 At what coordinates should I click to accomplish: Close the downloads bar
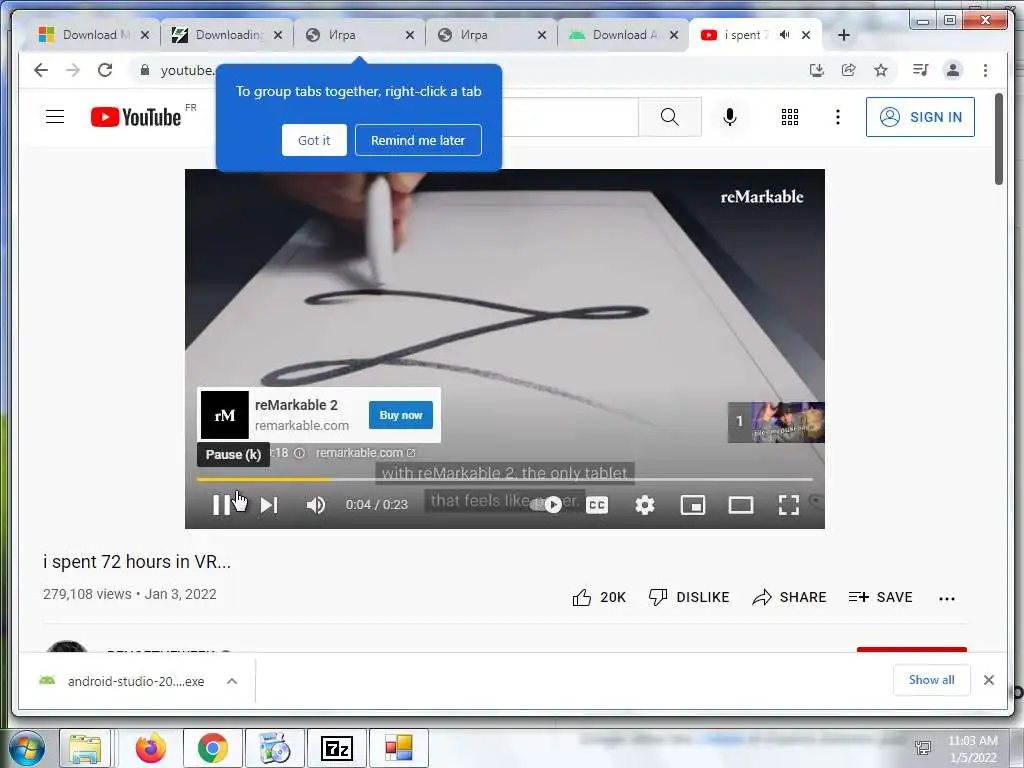coord(989,680)
